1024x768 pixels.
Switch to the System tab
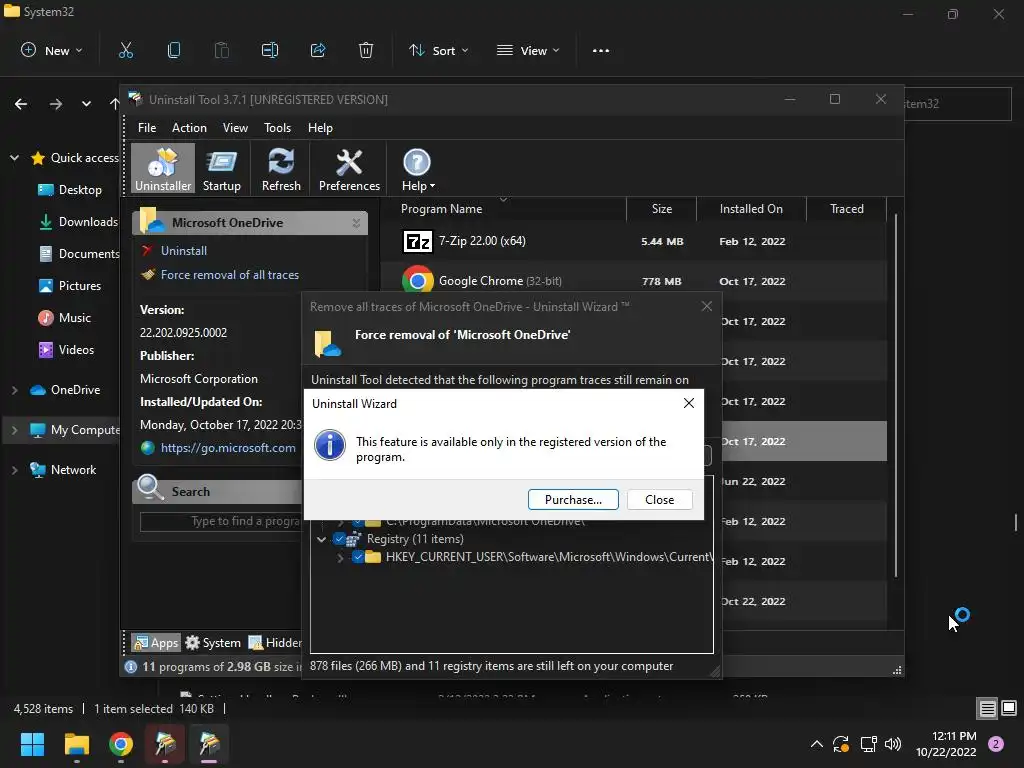213,643
